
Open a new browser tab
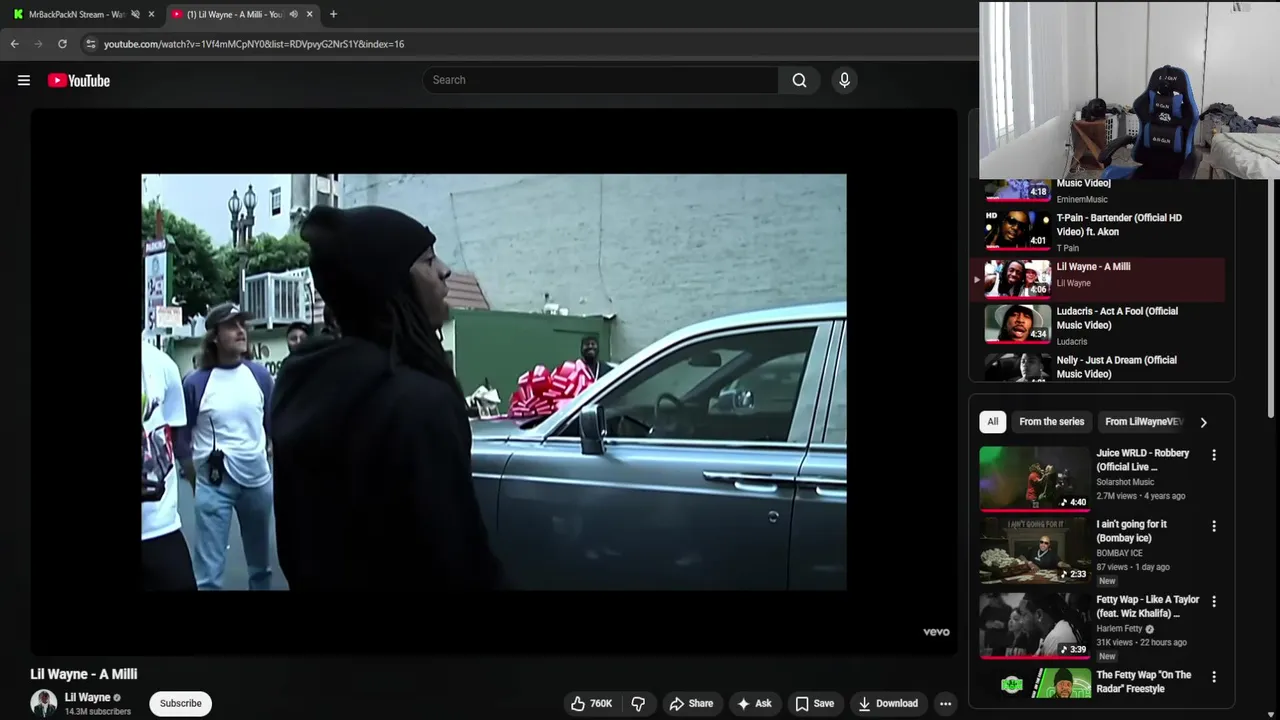click(x=333, y=14)
